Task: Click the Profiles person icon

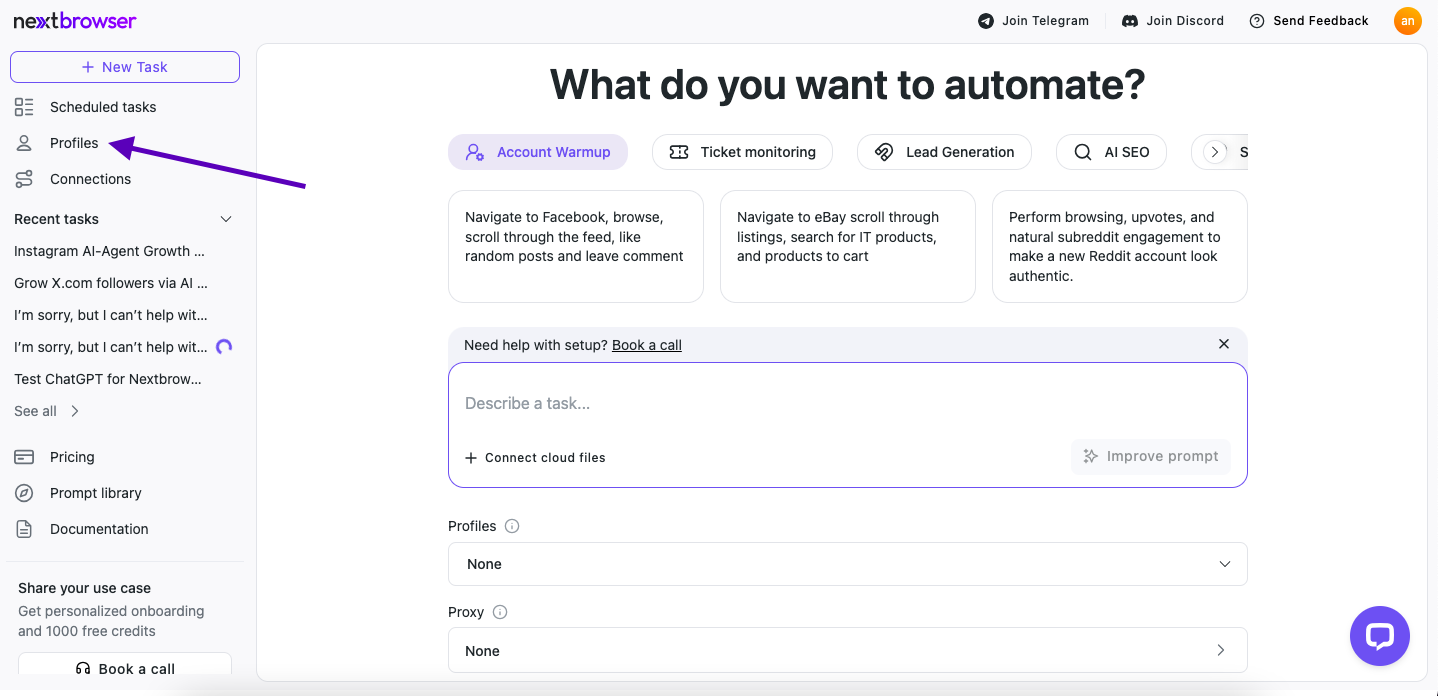Action: click(24, 143)
